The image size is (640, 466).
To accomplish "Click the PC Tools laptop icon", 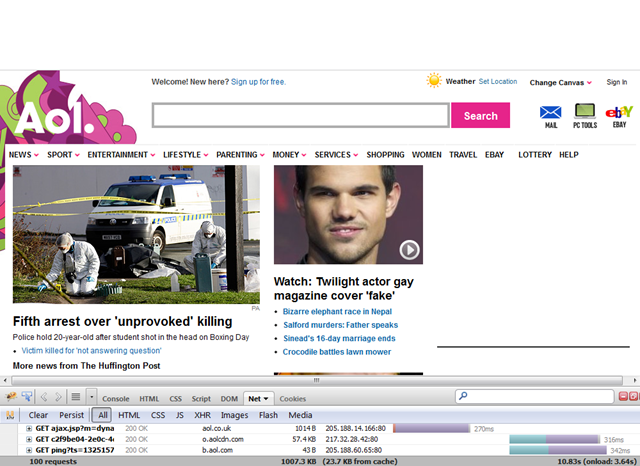I will click(x=585, y=112).
